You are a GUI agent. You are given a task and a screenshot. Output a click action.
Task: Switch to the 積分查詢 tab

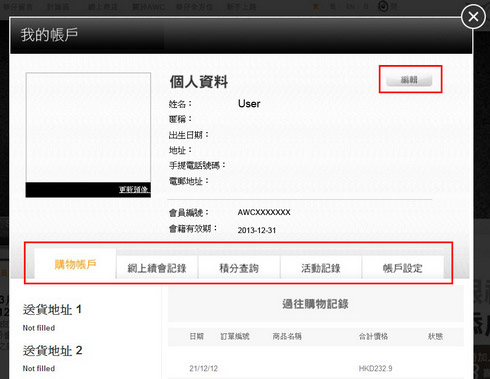239,267
